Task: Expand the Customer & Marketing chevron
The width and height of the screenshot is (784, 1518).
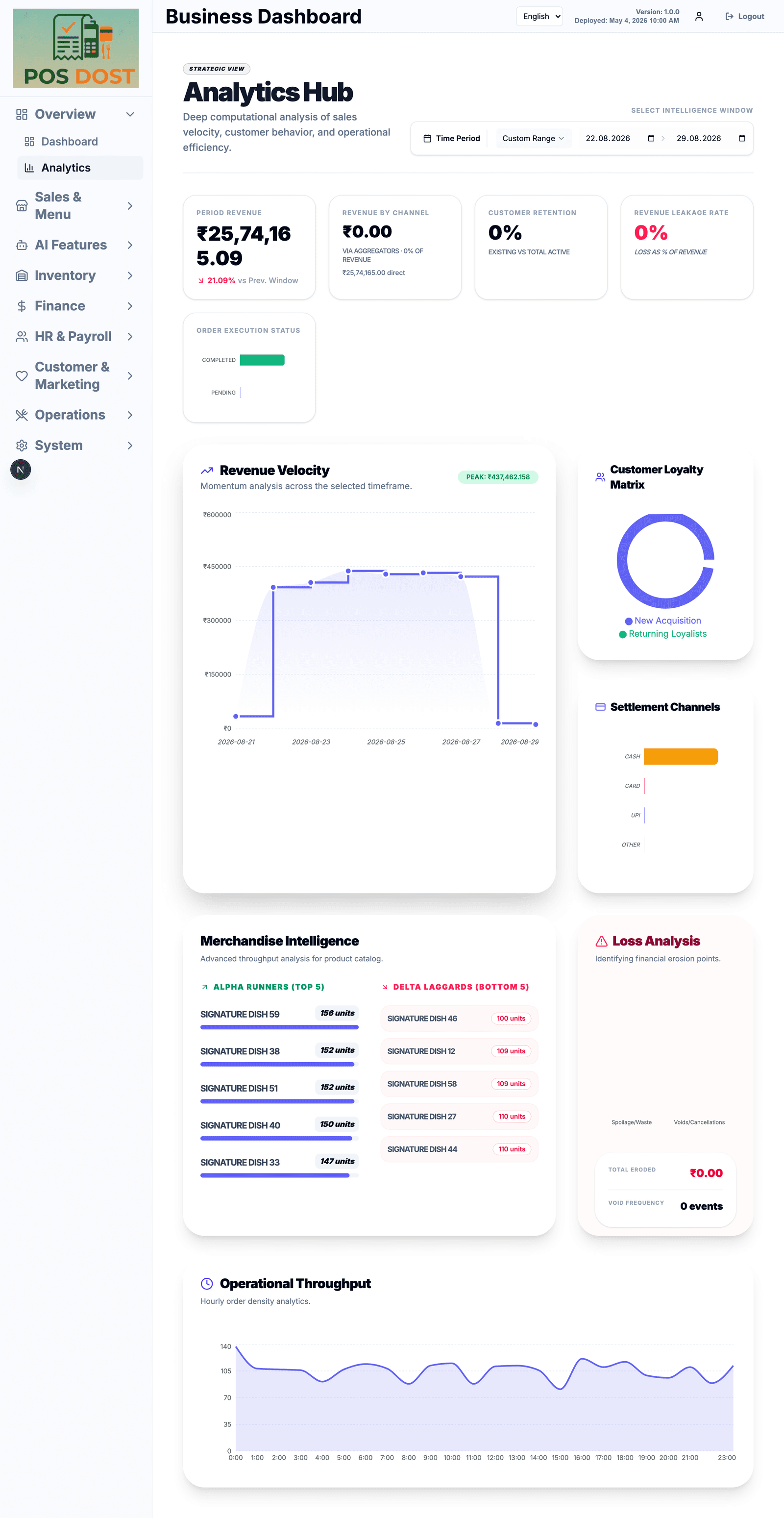Action: coord(130,376)
